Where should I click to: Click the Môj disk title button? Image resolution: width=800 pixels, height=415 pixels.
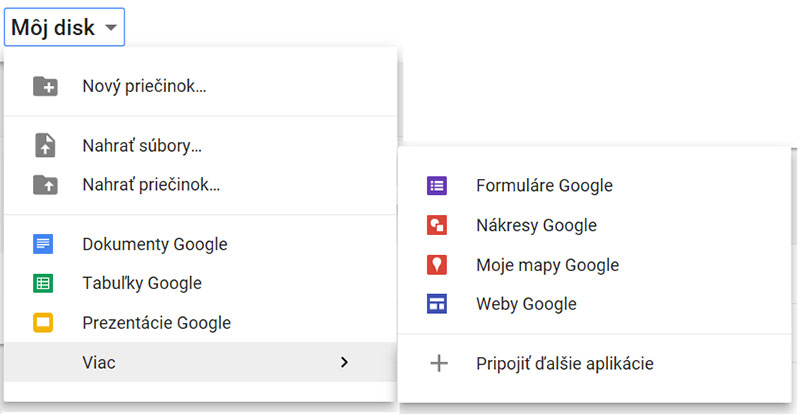pos(64,27)
